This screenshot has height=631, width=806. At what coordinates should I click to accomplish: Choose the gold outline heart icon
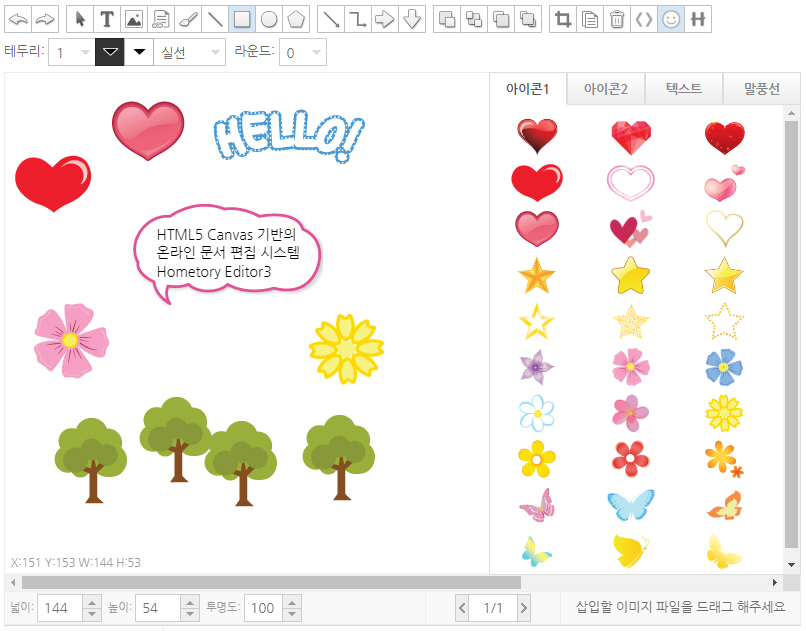point(724,228)
